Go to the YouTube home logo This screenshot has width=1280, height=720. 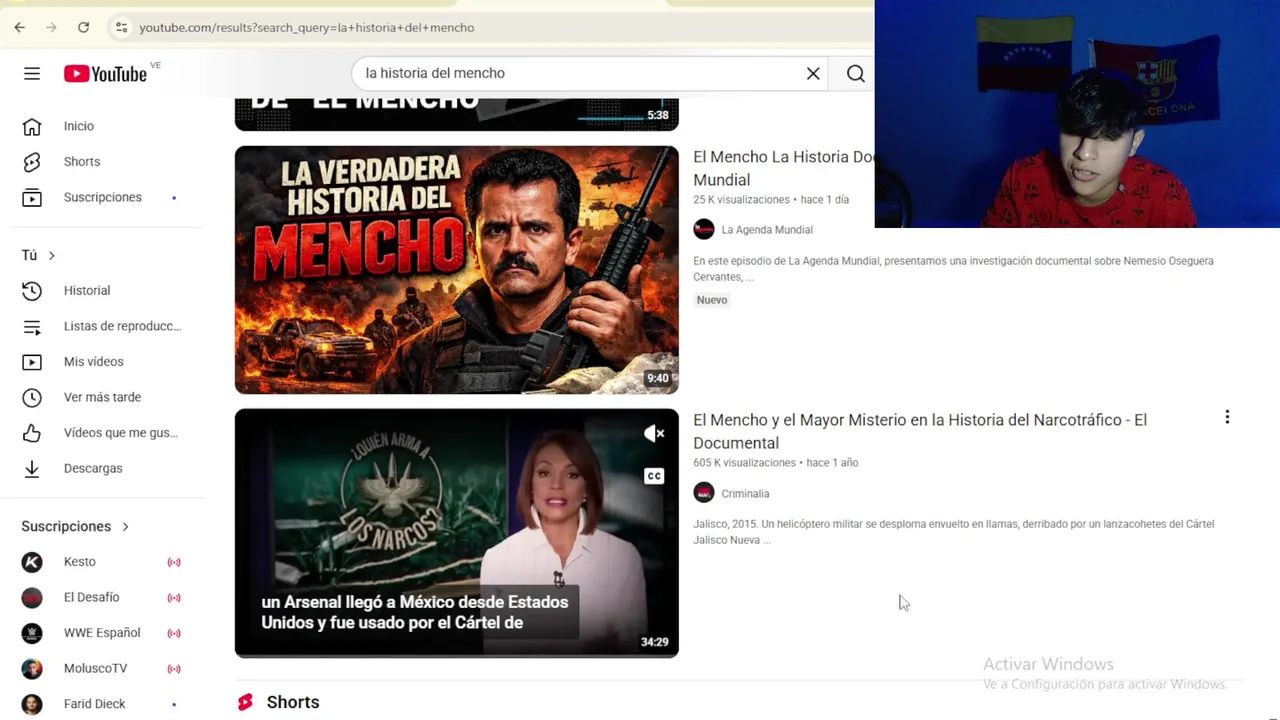click(105, 73)
